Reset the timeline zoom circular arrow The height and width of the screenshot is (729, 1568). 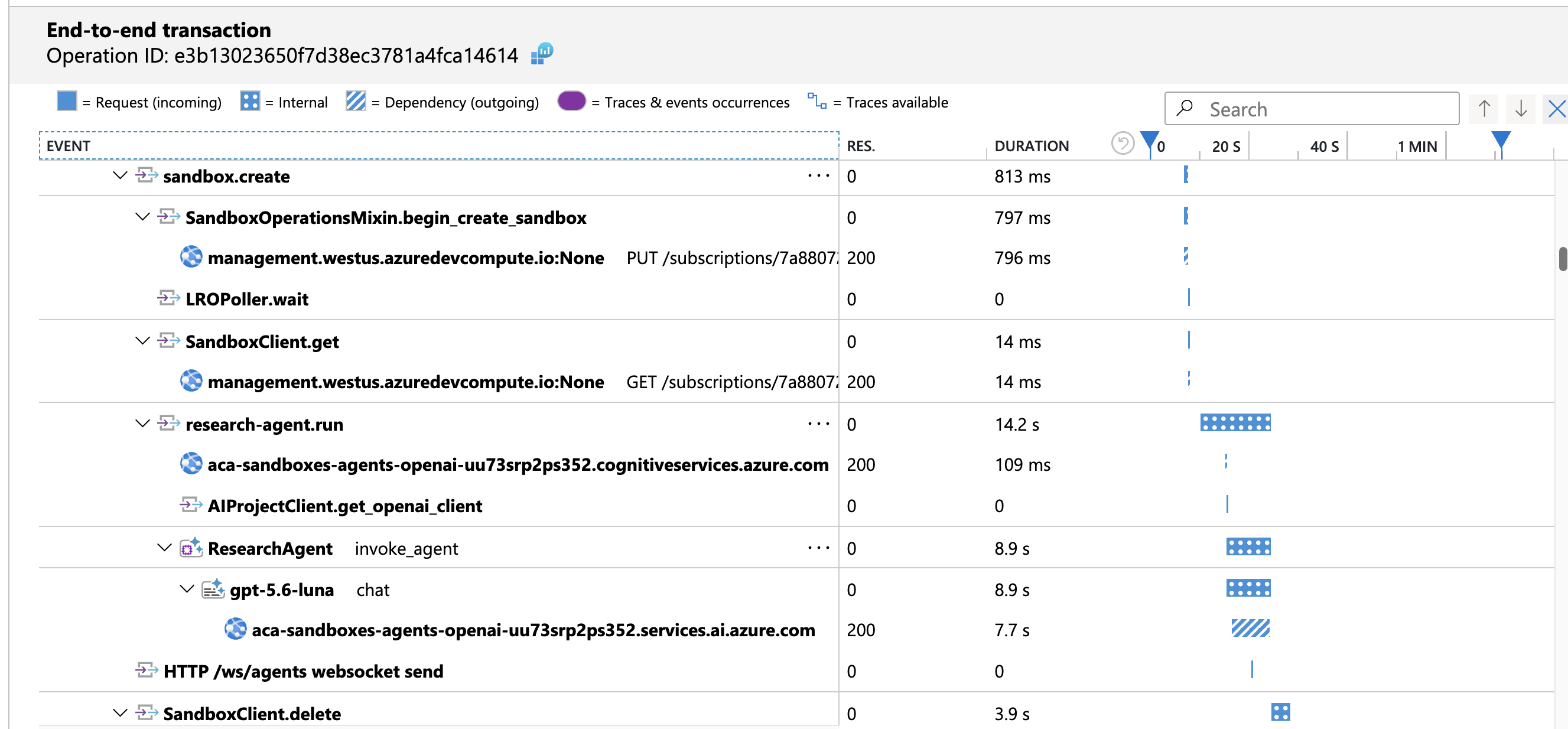click(x=1123, y=145)
